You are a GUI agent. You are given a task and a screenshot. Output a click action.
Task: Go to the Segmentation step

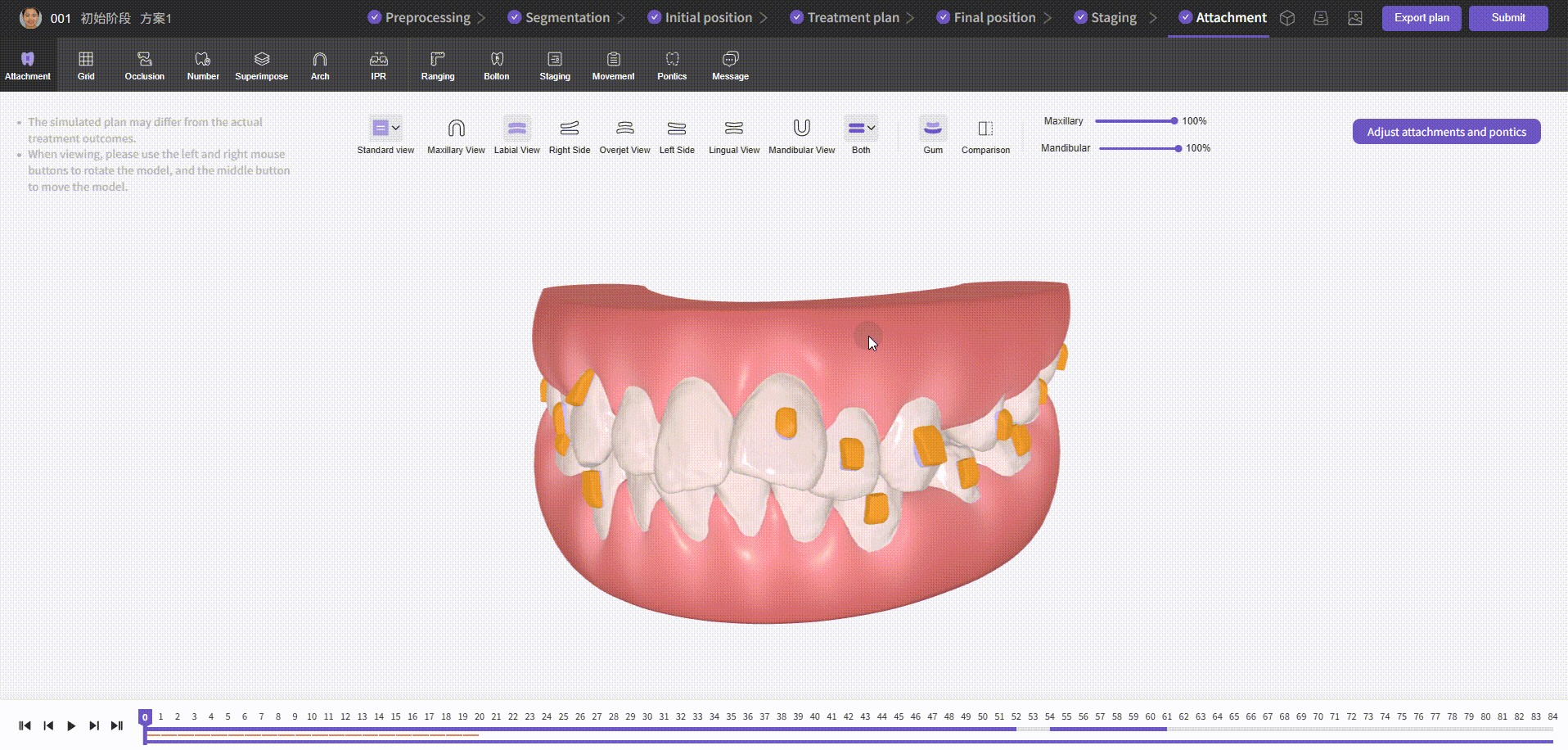point(559,17)
